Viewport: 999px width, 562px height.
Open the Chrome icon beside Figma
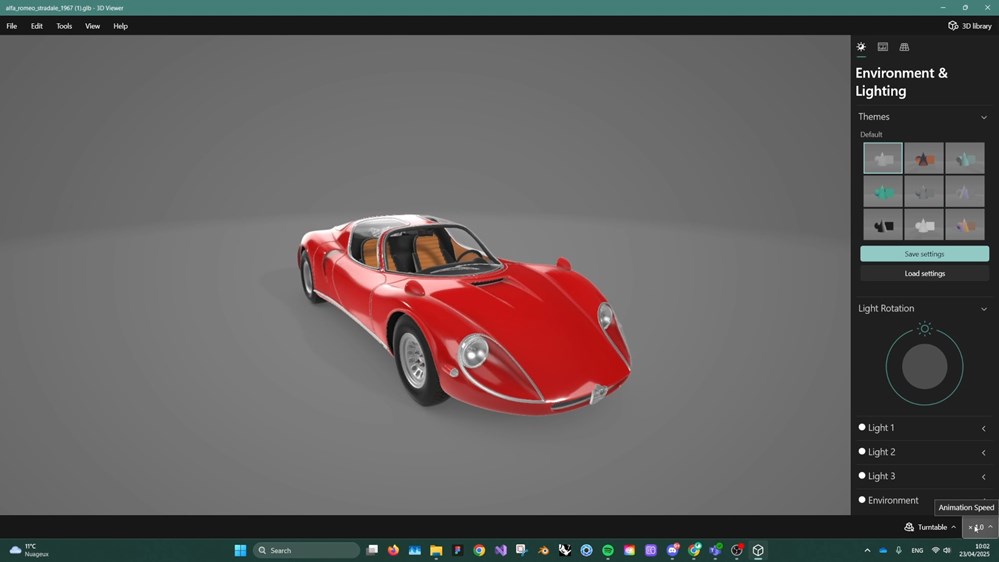tap(479, 551)
